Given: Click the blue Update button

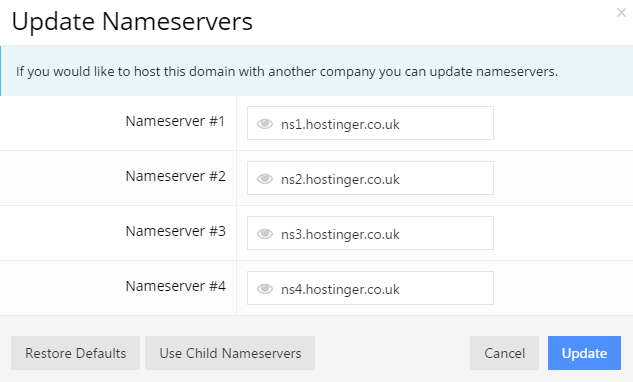Looking at the screenshot, I should click(584, 353).
